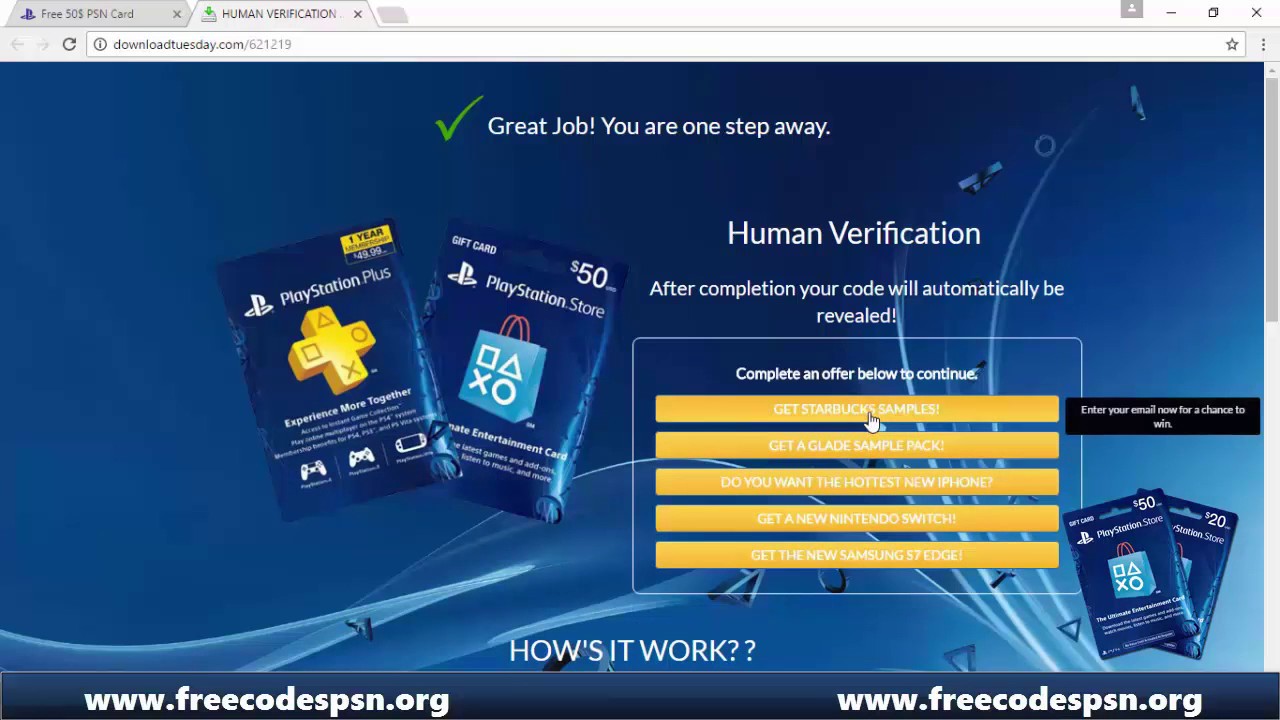This screenshot has height=720, width=1280.
Task: Click 'Great Job! You are one step away.' text
Action: click(x=659, y=126)
